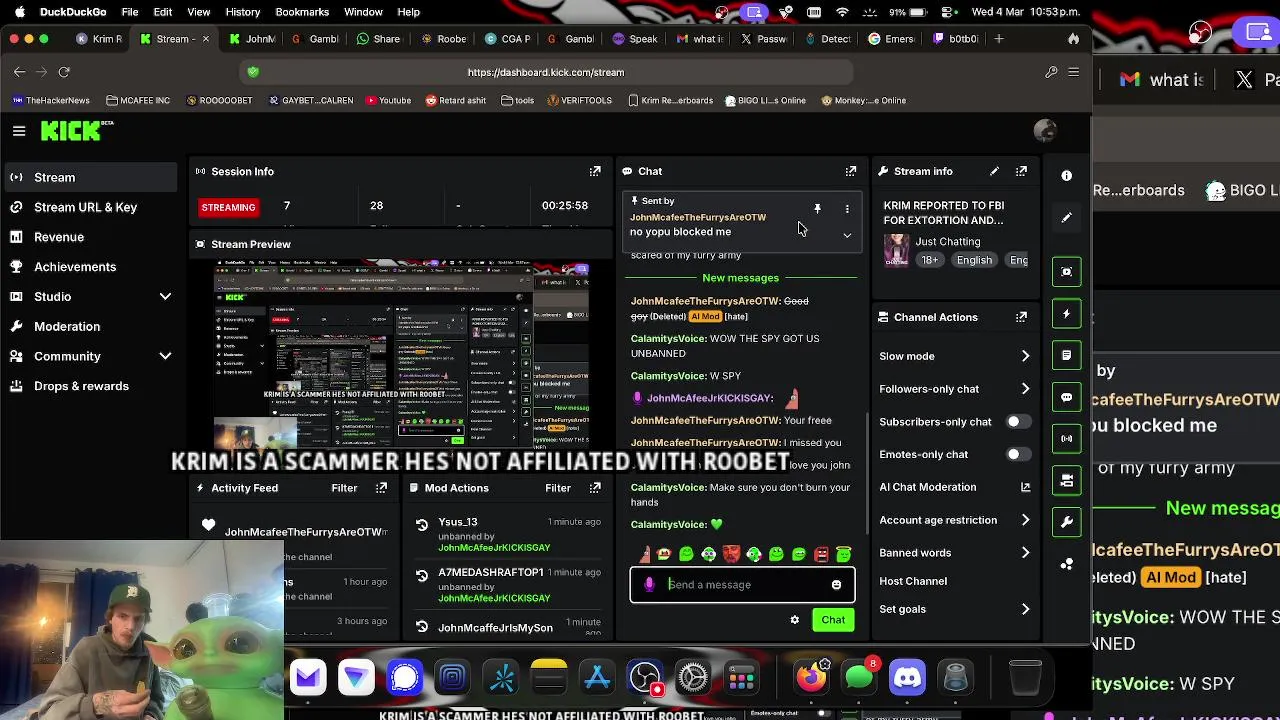Pop out the Stream info panel

pyautogui.click(x=1021, y=171)
